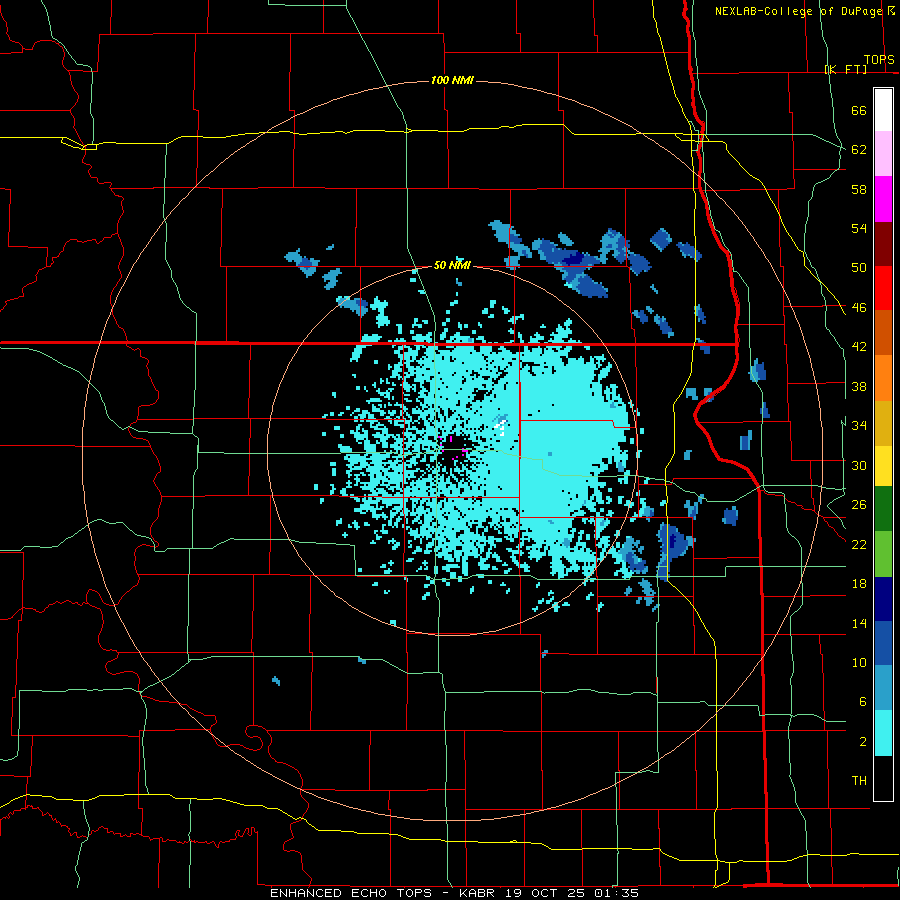
Task: Click the navy blue scale segment
Action: [x=883, y=599]
